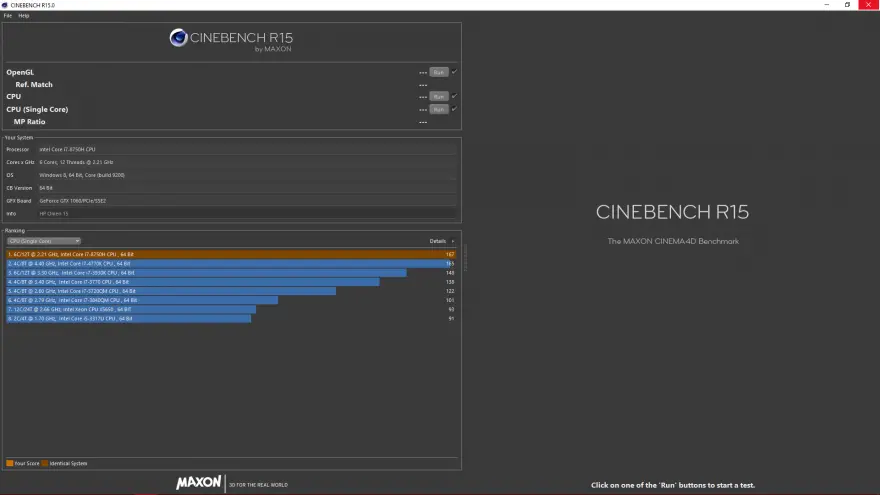Click the MAXON logo at the bottom
The image size is (880, 495).
click(x=198, y=483)
